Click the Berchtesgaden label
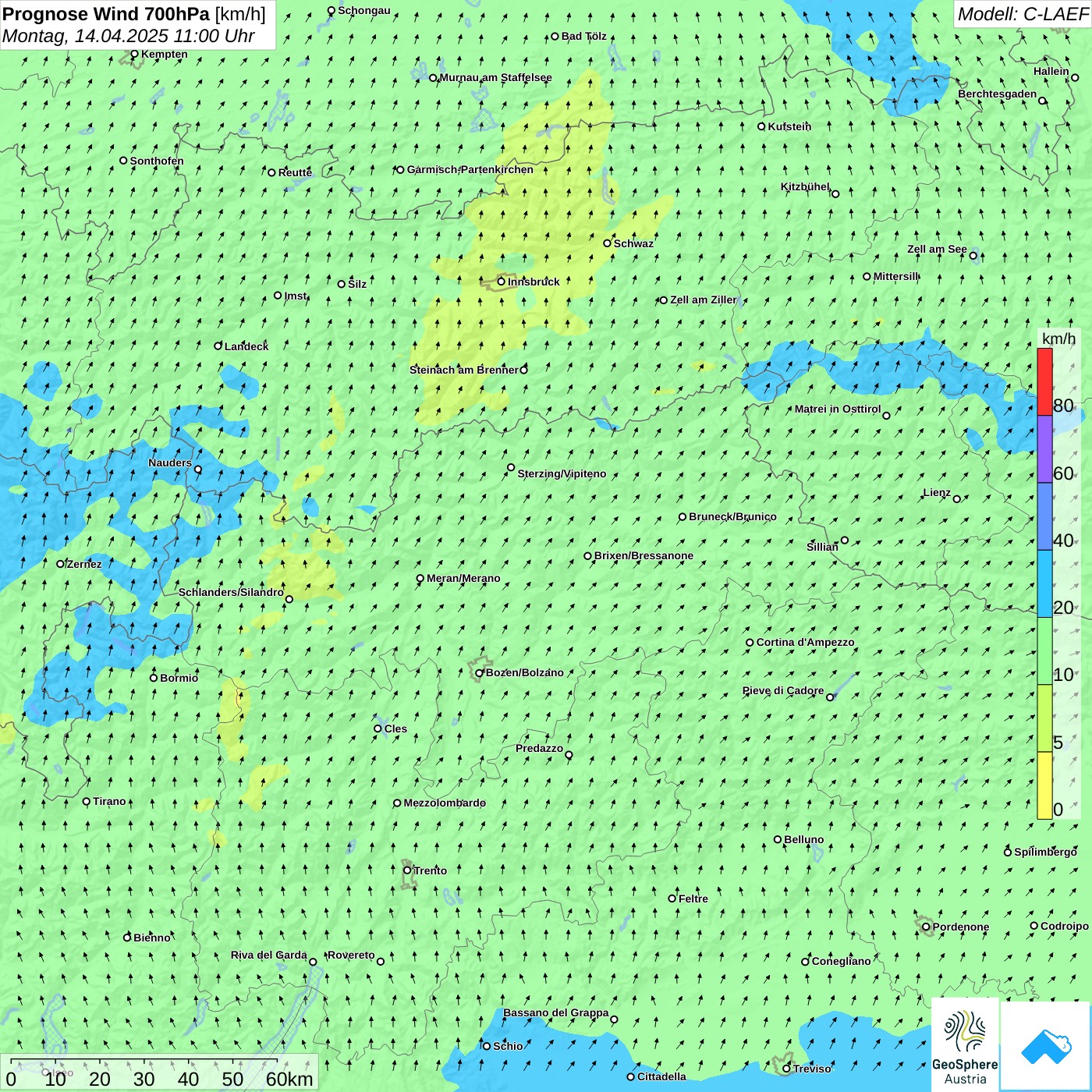This screenshot has width=1092, height=1092. 997,94
